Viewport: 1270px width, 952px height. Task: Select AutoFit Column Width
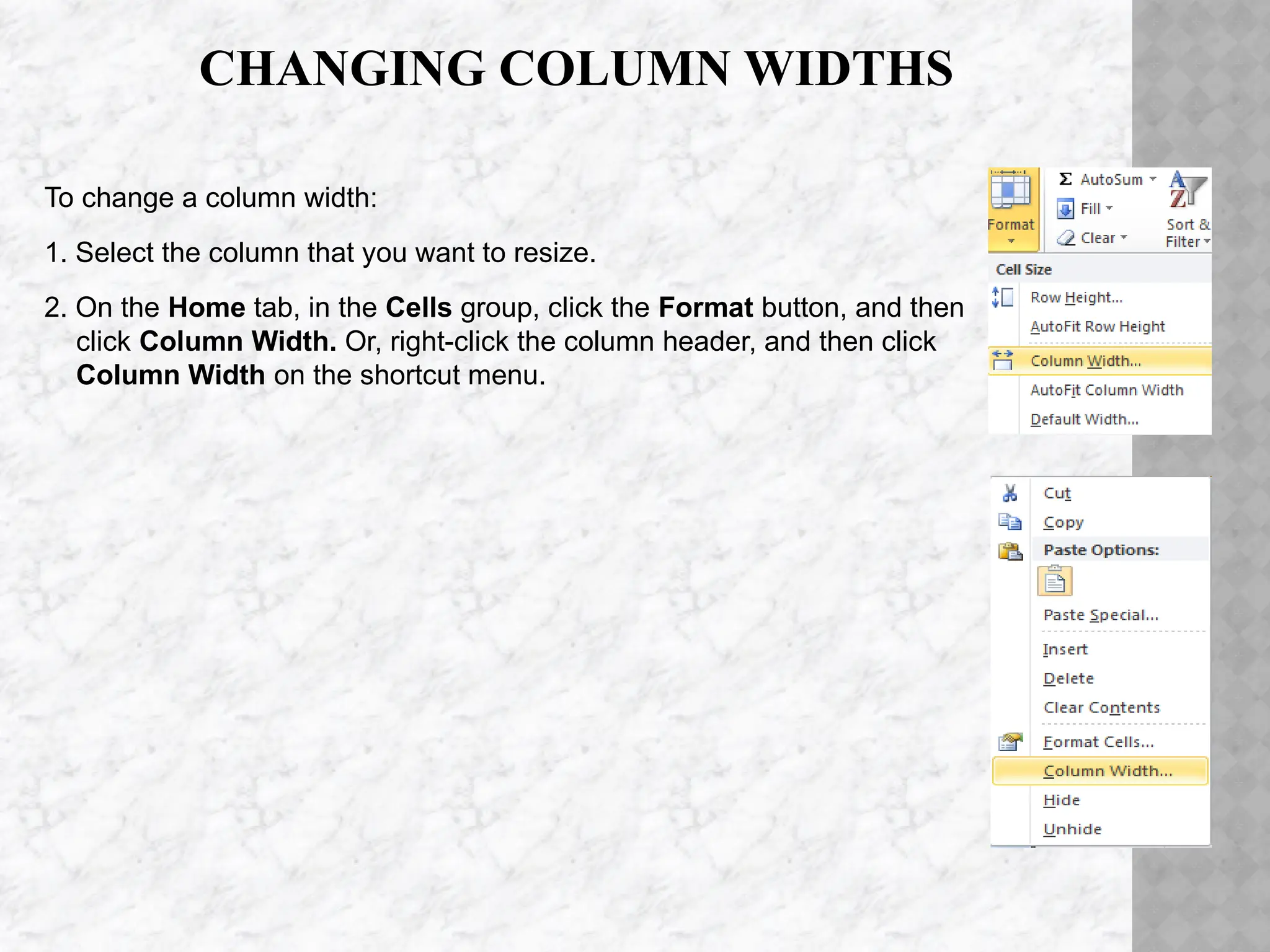[1106, 390]
